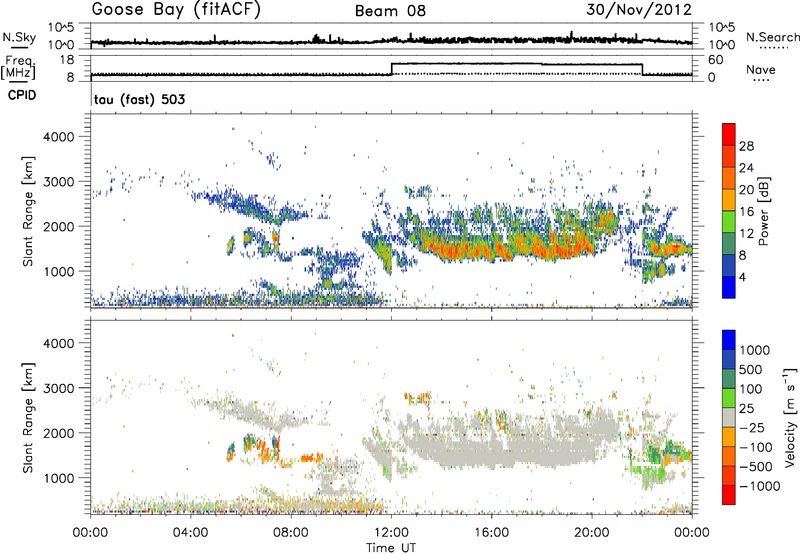The height and width of the screenshot is (554, 800).
Task: Select the '28' Power colorbar value
Action: pos(746,146)
